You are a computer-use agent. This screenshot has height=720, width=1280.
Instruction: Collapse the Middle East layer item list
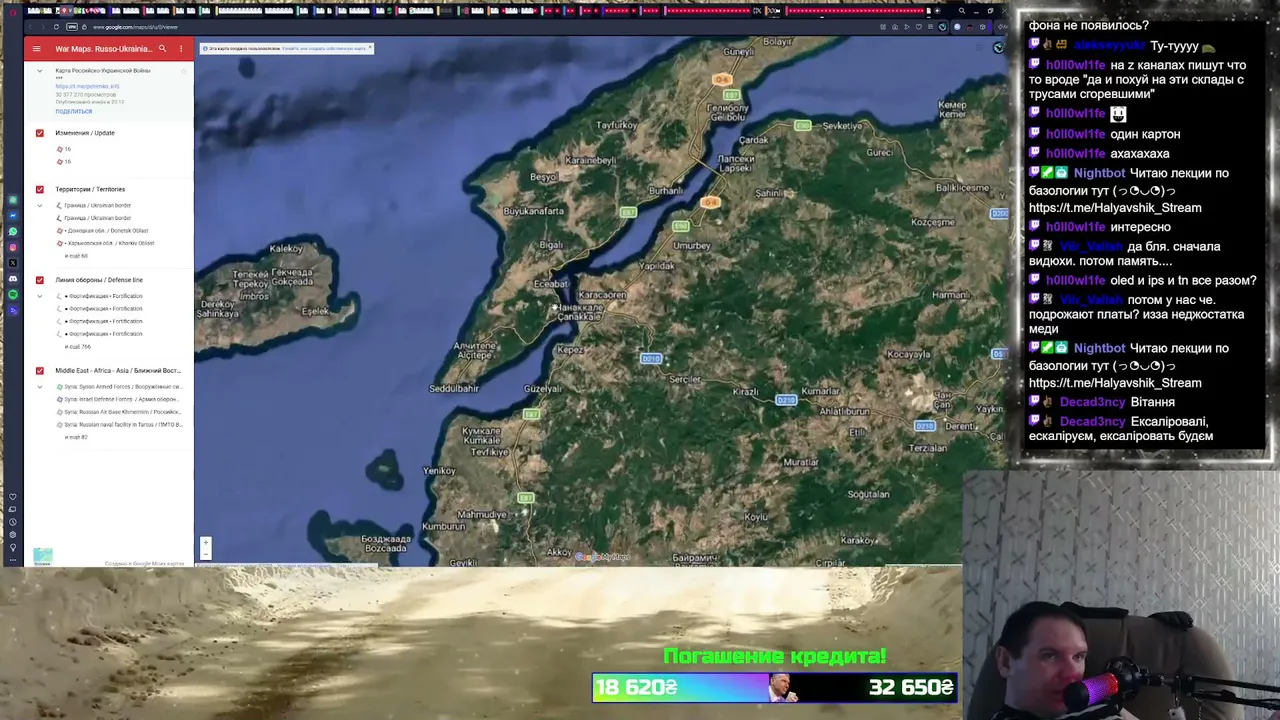40,387
